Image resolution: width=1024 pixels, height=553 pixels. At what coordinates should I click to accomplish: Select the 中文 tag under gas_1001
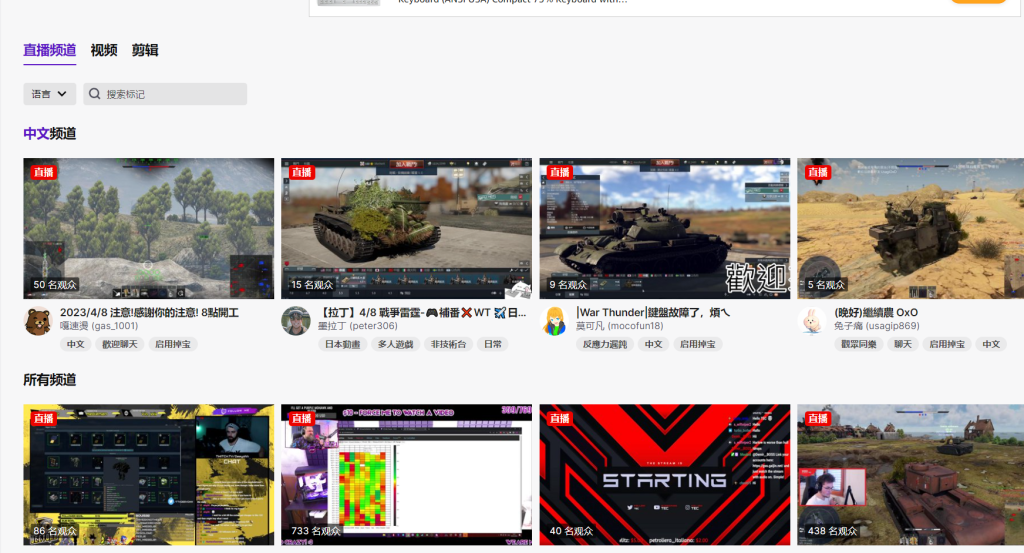coord(76,344)
